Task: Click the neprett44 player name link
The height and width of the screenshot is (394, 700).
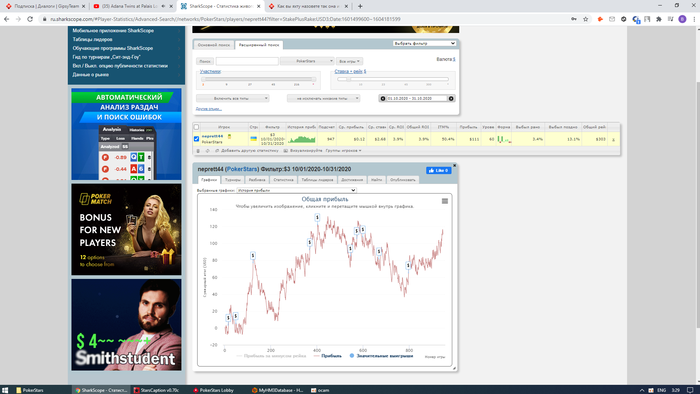Action: coord(212,136)
